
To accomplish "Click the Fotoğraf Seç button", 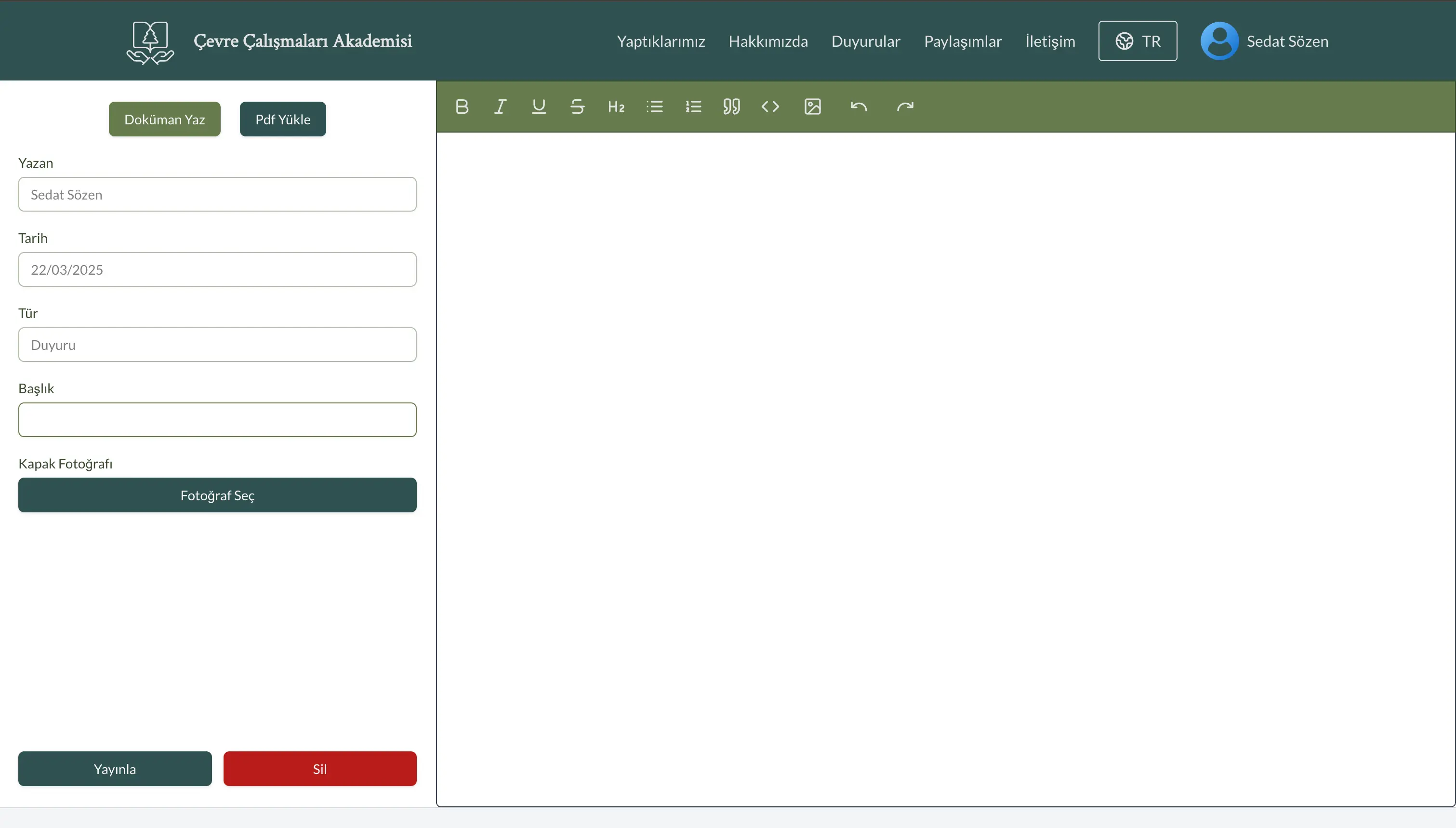I will (x=218, y=495).
